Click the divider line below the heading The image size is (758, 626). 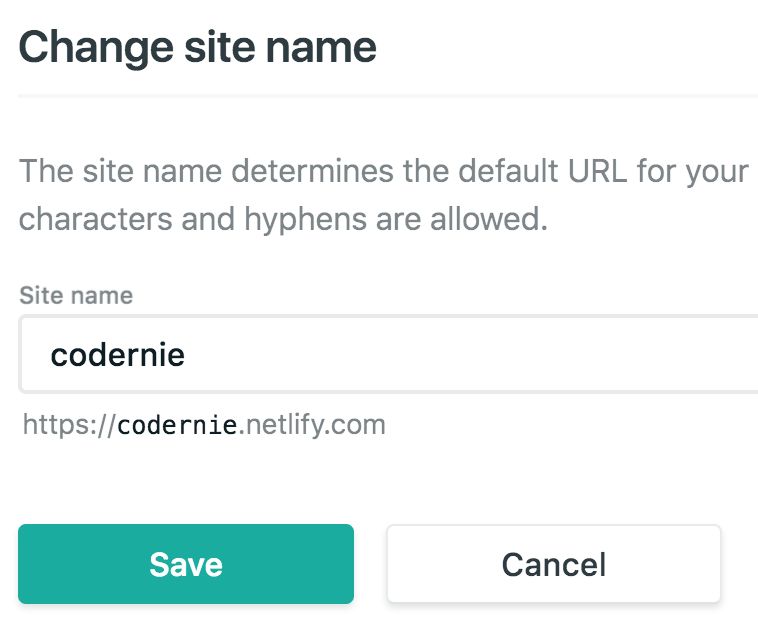pyautogui.click(x=388, y=96)
